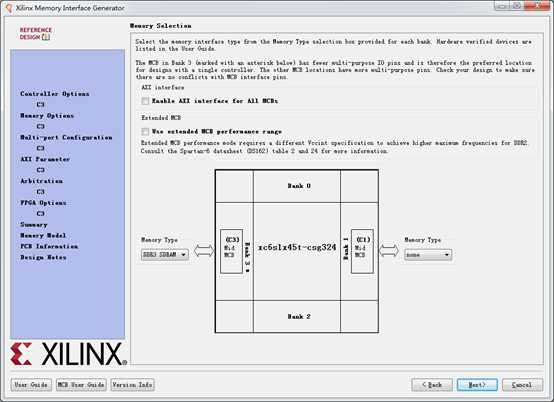
Task: Select Summary in sidebar
Action: click(34, 225)
